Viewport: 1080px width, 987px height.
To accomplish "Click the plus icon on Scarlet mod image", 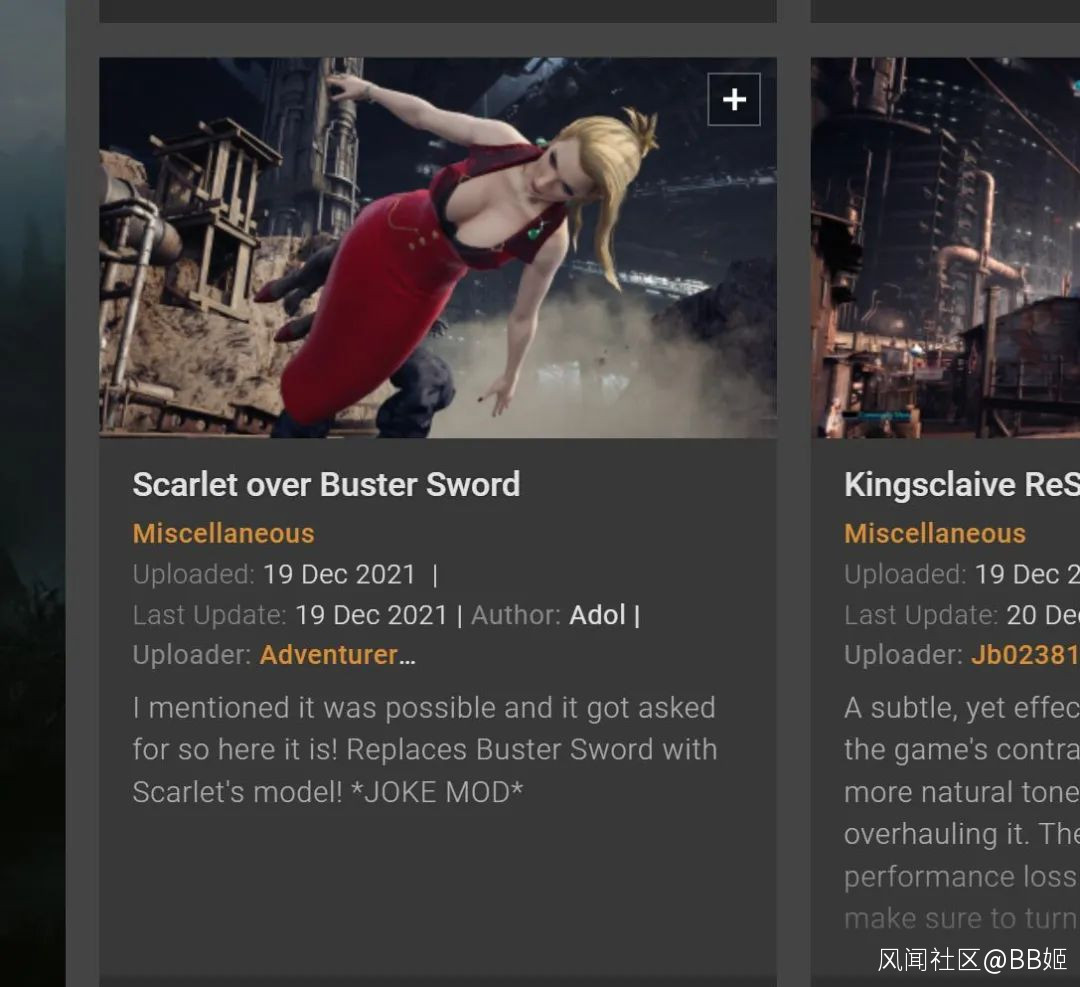I will point(734,99).
